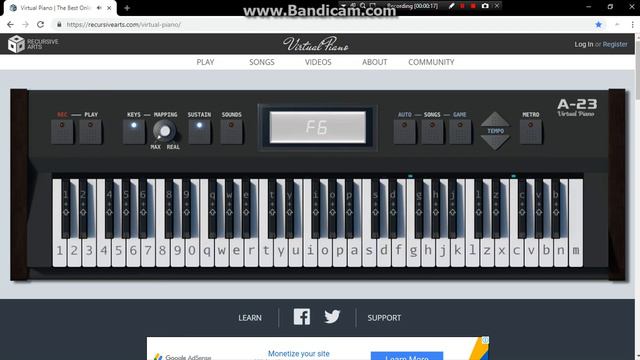The width and height of the screenshot is (640, 360).
Task: Click Bandicam pencil draw icon
Action: coord(451,6)
